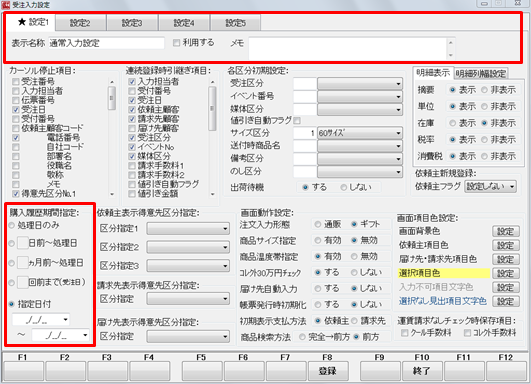Open the start date picker under 指定日付
Image resolution: width=531 pixels, height=384 pixels.
65,319
